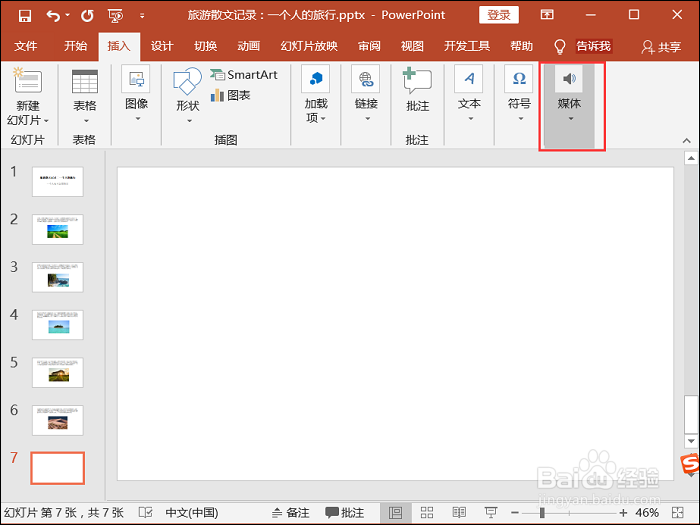Screen dimensions: 700x525
Task: Click the 幻灯片 第 7 张 status text
Action: click(64, 512)
